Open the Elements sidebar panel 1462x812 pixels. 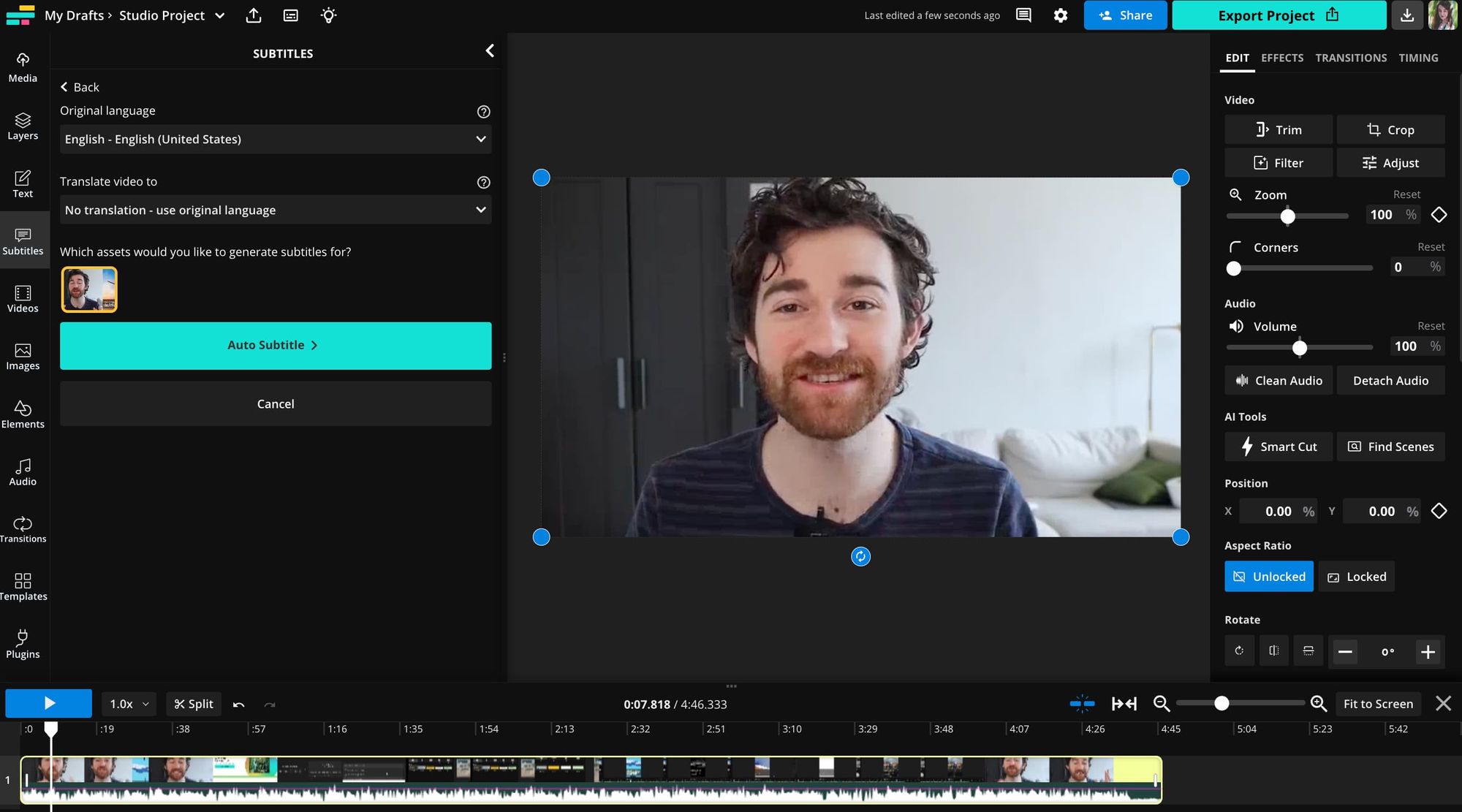[x=23, y=414]
